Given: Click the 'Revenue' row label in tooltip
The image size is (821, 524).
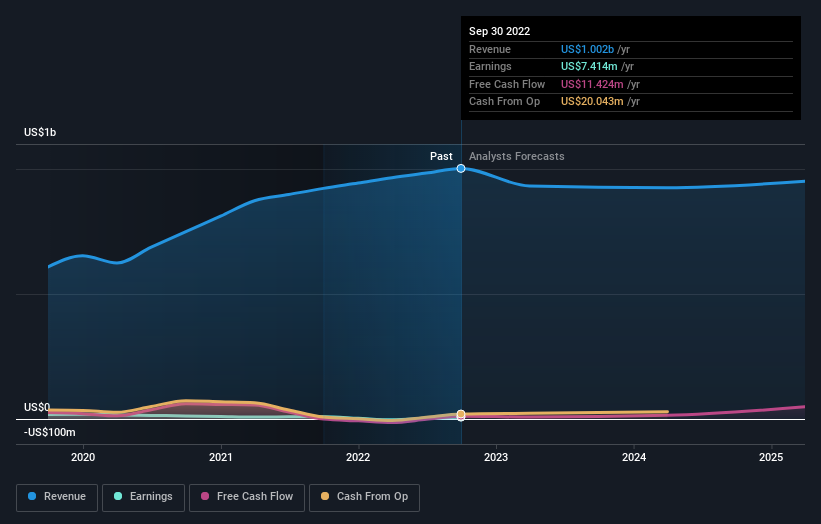Looking at the screenshot, I should [x=490, y=49].
